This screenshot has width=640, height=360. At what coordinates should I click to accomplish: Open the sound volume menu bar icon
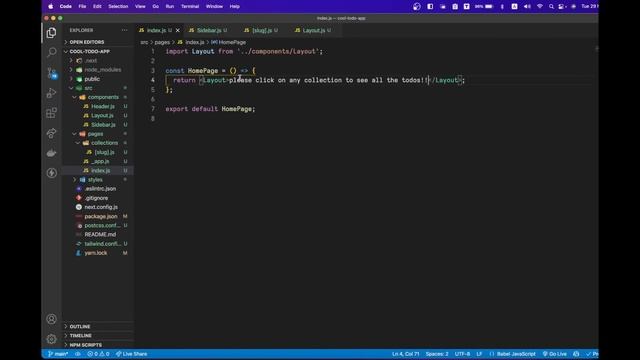[x=527, y=7]
